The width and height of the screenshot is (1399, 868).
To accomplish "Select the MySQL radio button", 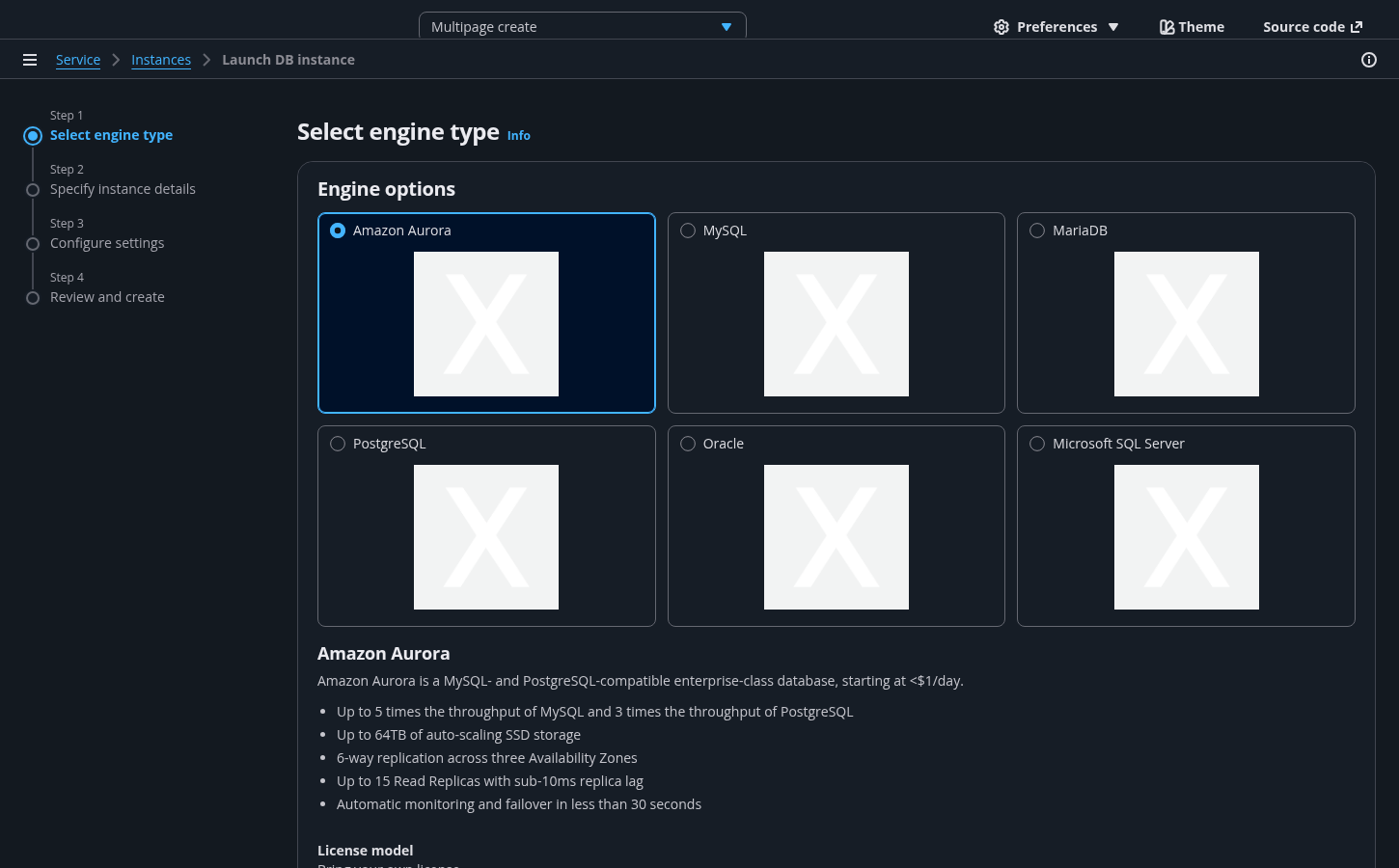I will 688,231.
